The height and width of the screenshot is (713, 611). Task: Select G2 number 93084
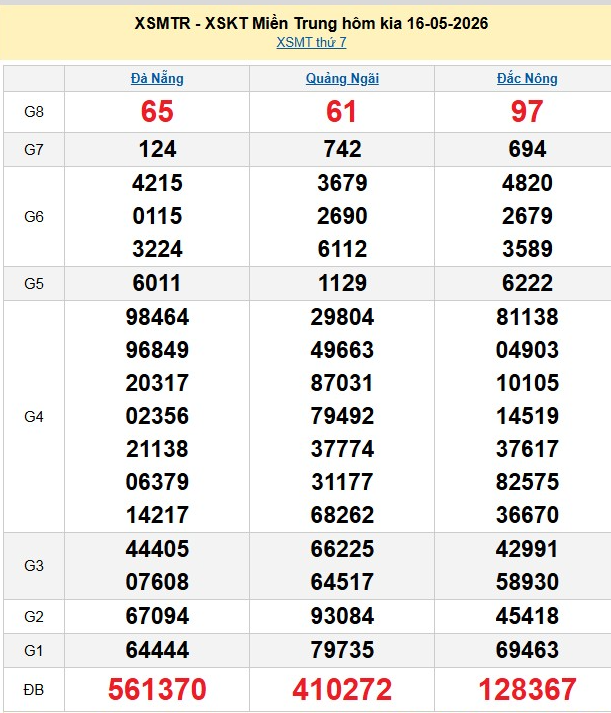pos(342,616)
